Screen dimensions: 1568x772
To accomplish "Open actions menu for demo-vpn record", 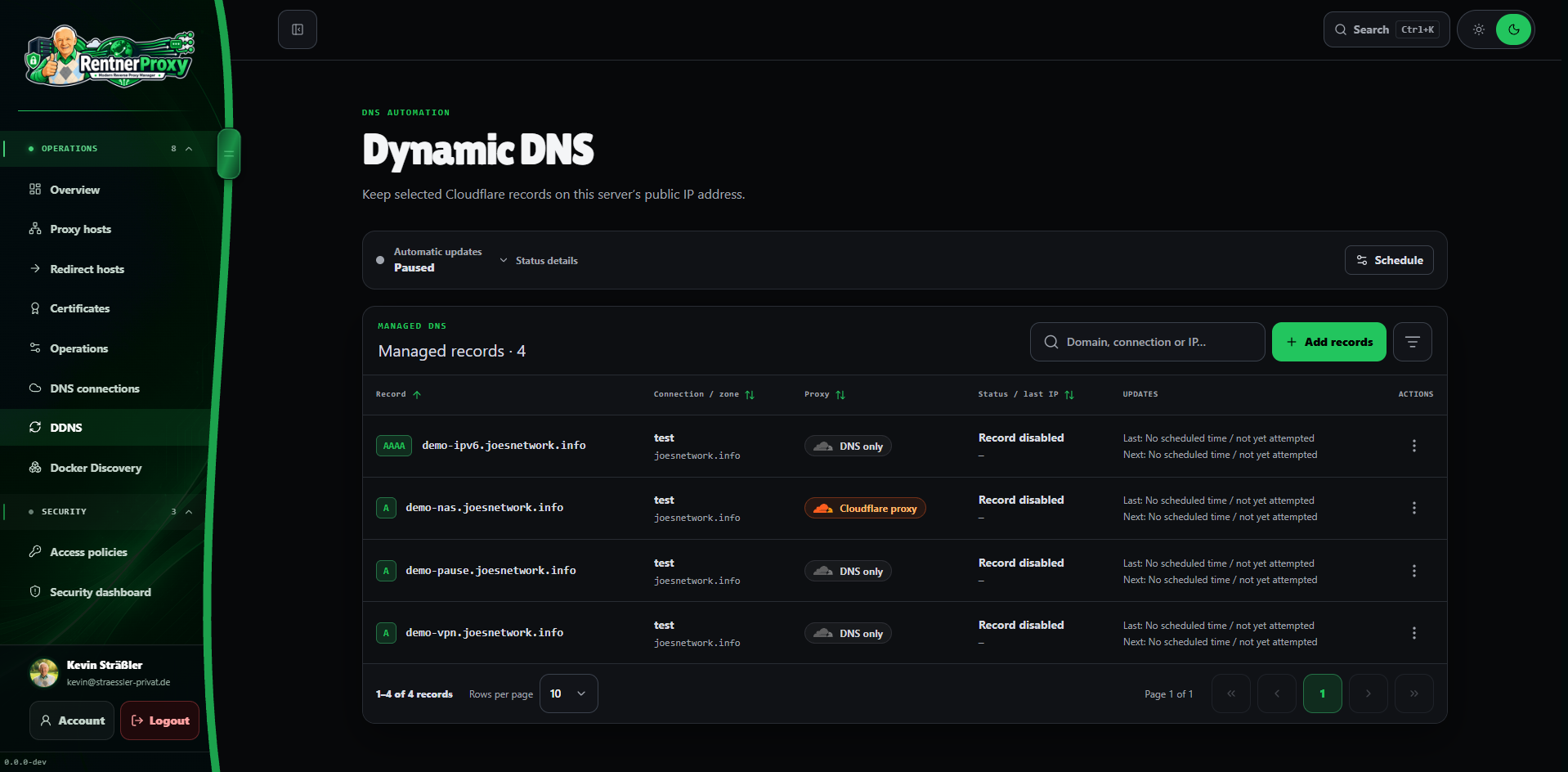I will (1414, 633).
